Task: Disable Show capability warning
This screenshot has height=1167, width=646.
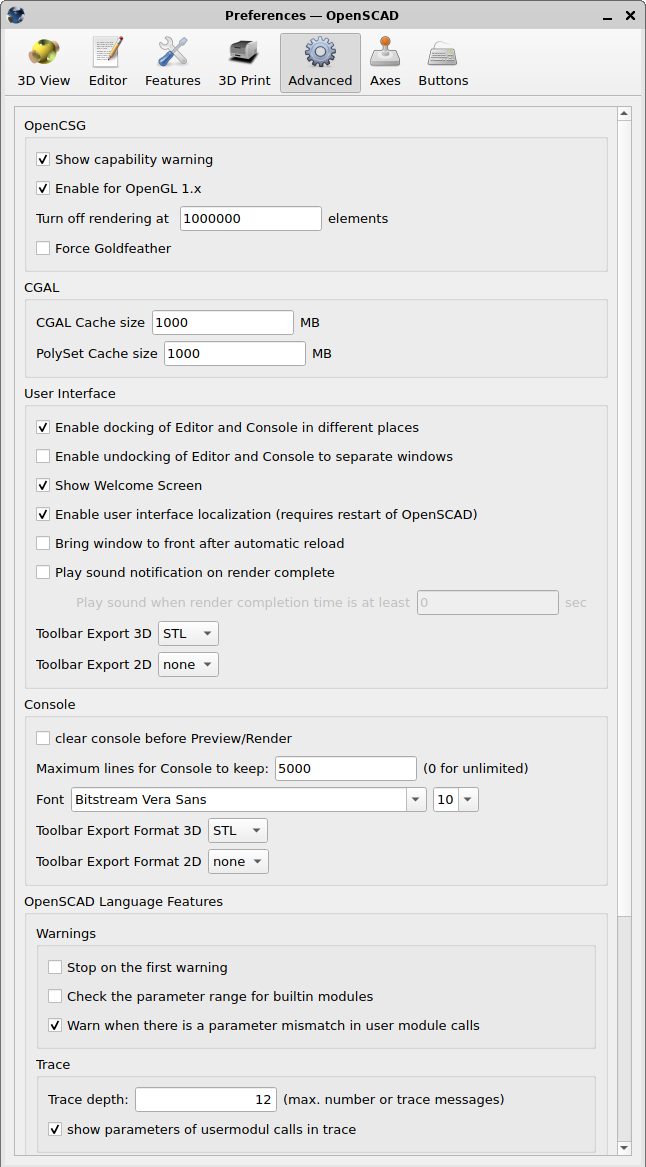Action: [43, 159]
